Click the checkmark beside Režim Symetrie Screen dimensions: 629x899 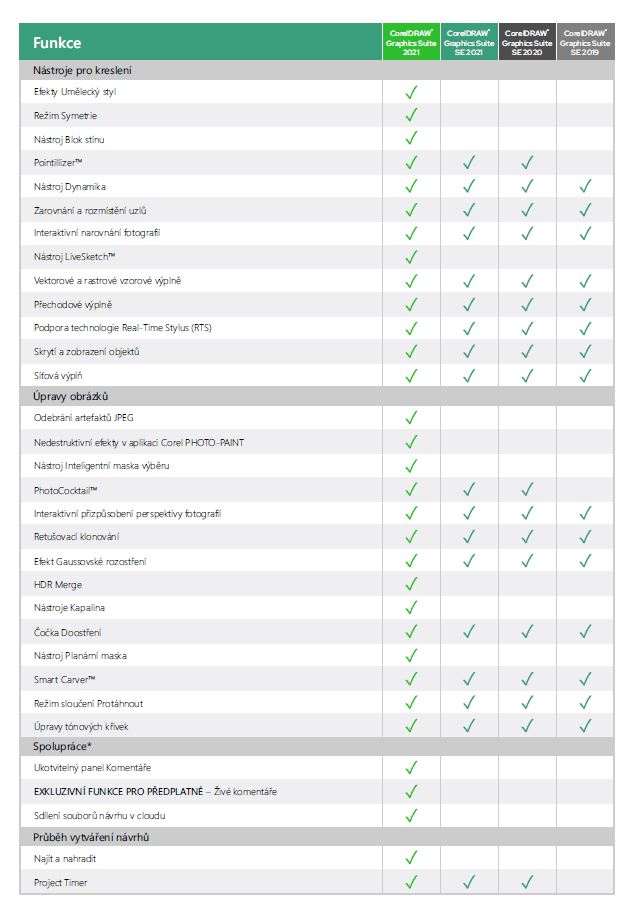[x=410, y=116]
